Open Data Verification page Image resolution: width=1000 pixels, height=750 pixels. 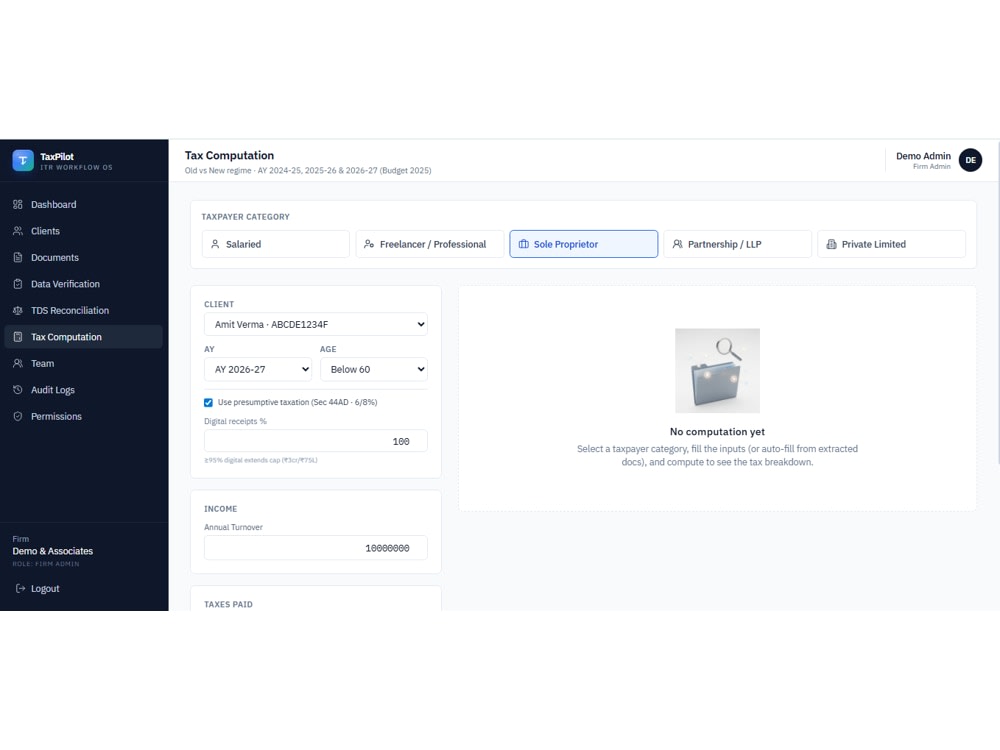(84, 284)
